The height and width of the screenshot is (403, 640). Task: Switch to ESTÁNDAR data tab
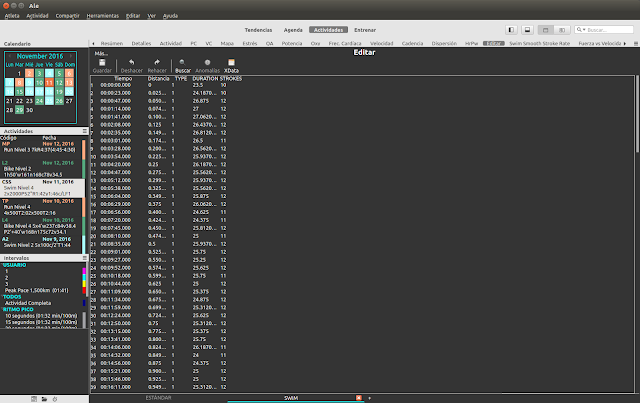[158, 398]
